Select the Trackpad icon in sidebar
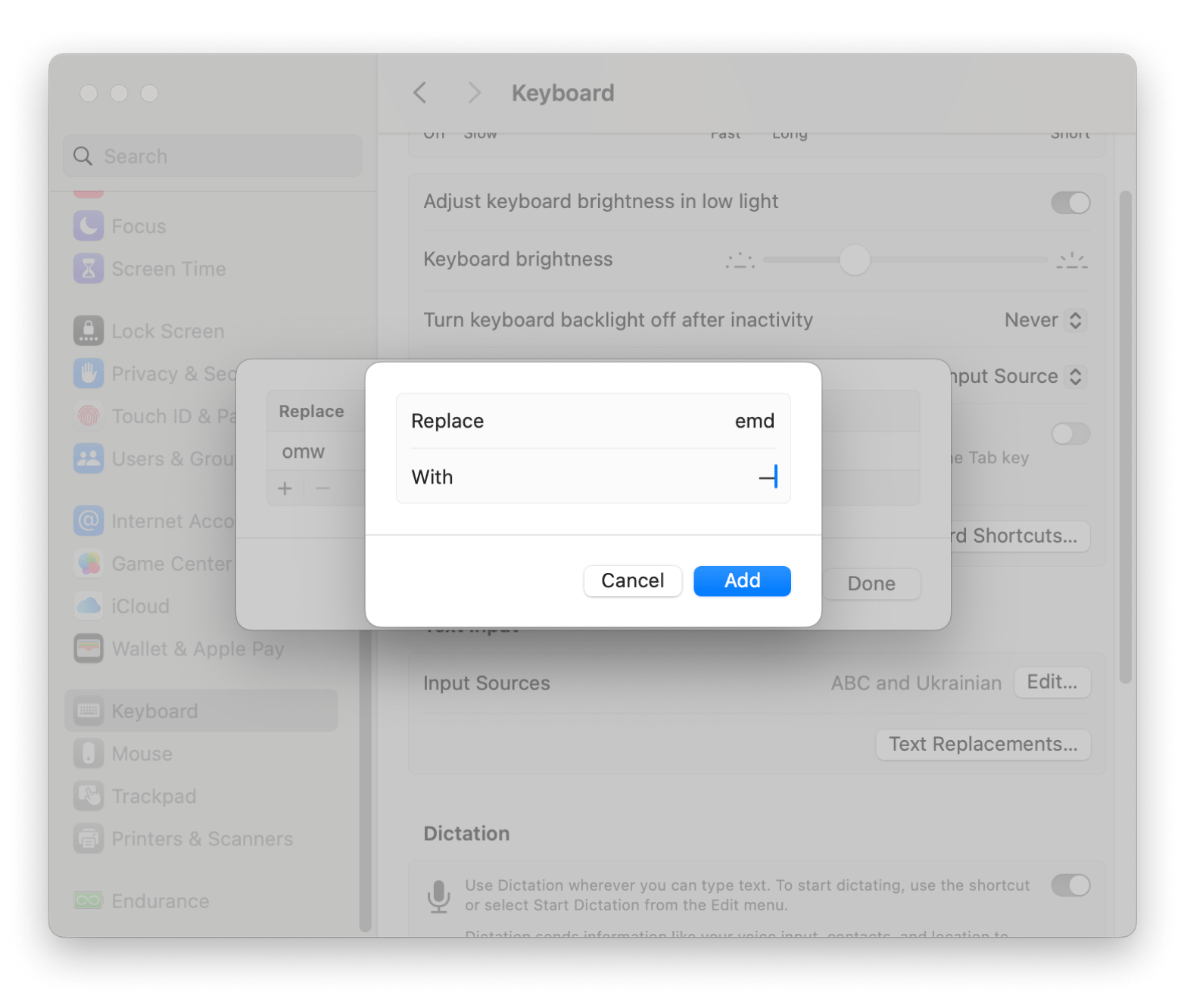This screenshot has width=1181, height=1008. pos(89,795)
